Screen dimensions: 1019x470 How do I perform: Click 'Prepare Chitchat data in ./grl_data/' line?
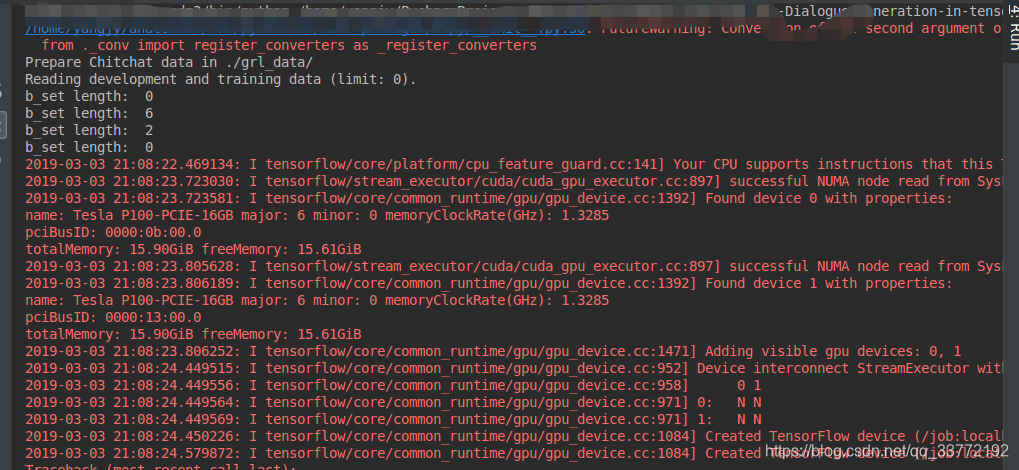click(169, 62)
